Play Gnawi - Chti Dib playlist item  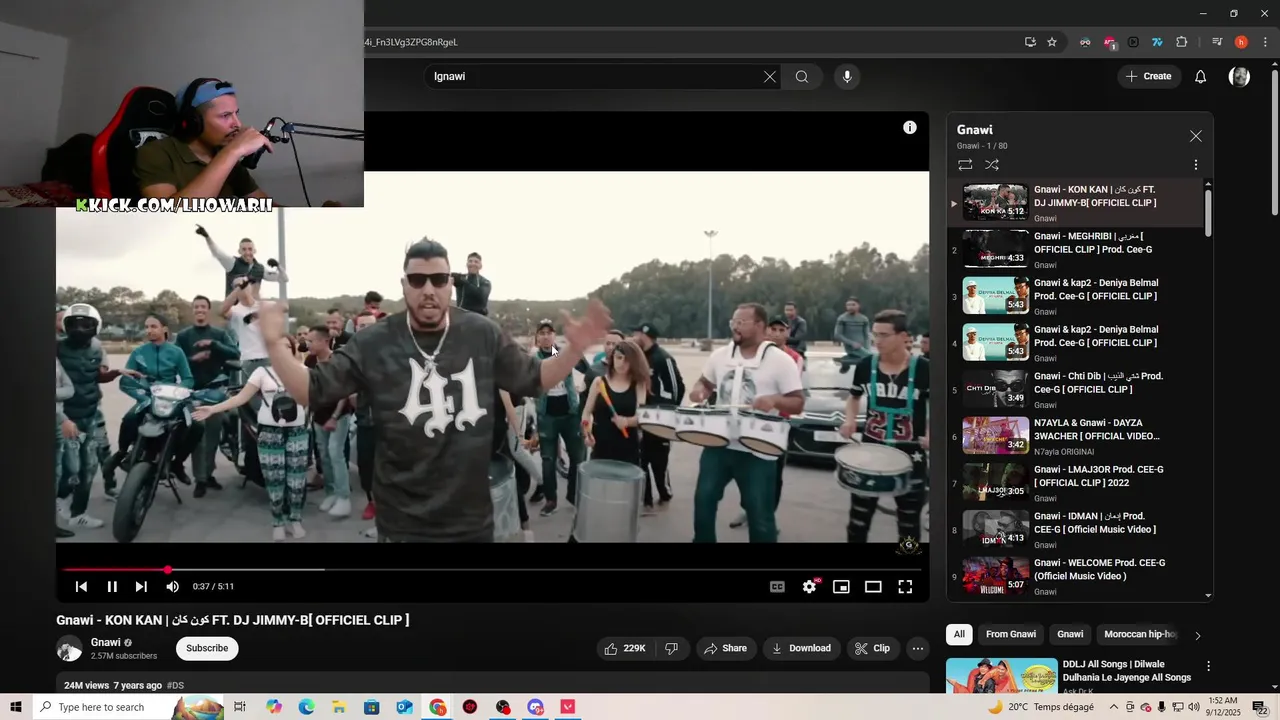pyautogui.click(x=1076, y=390)
